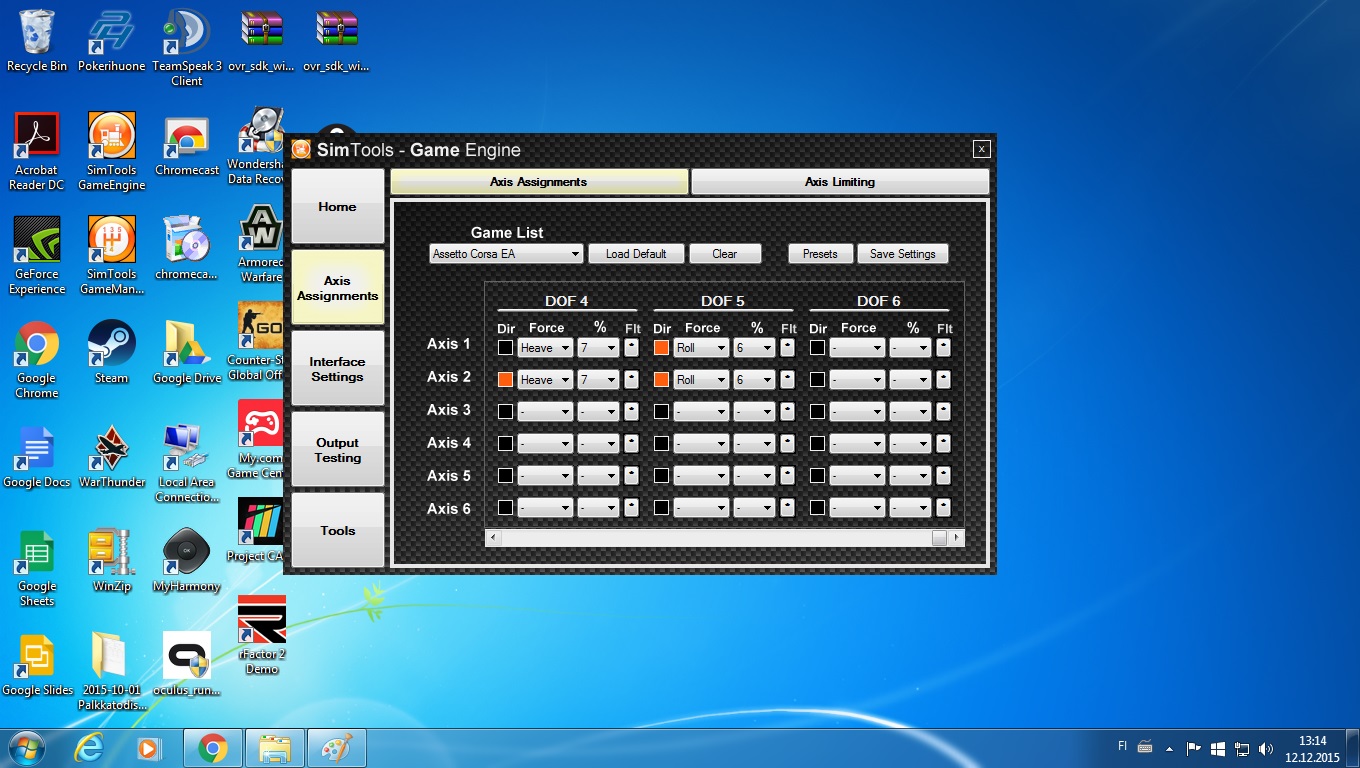Toggle Axis 2 DOF 4 Dir checkbox
The height and width of the screenshot is (768, 1360).
505,380
